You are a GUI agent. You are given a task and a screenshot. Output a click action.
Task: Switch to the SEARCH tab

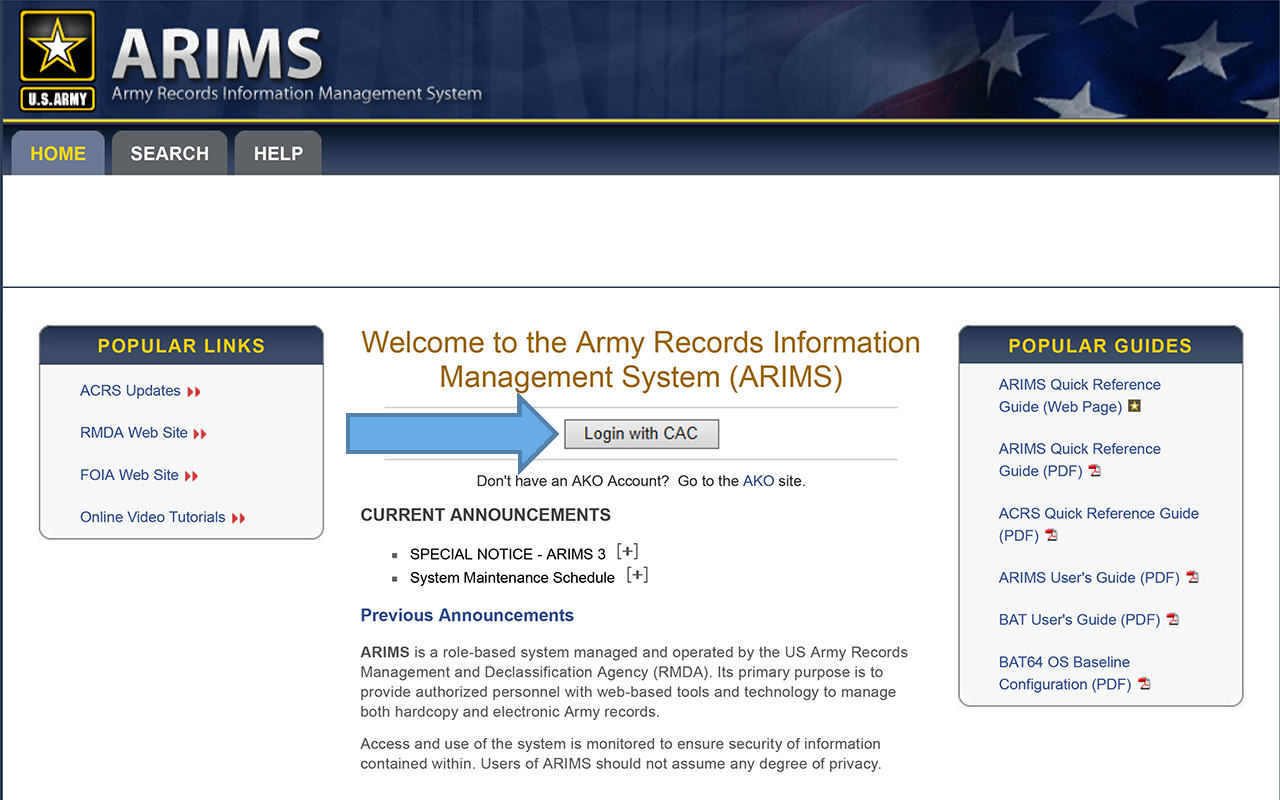[x=169, y=154]
